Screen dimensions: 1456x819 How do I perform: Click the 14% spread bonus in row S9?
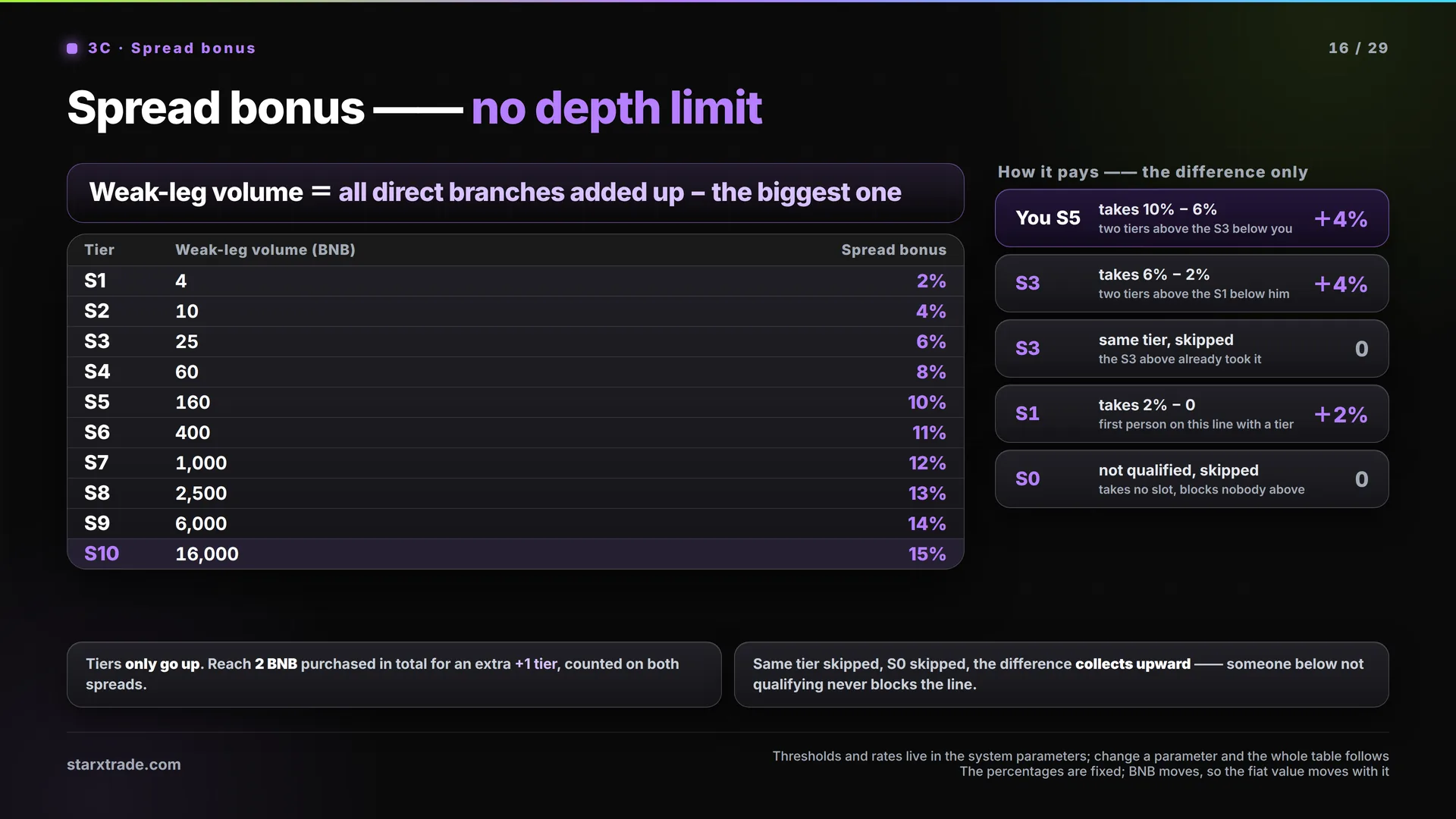[x=927, y=523]
